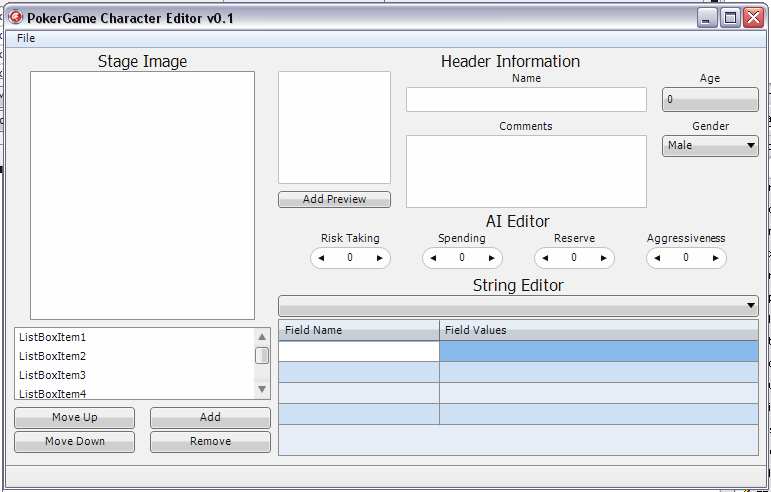This screenshot has width=771, height=492.
Task: Decrease Risk Taking with left arrow
Action: (x=322, y=258)
